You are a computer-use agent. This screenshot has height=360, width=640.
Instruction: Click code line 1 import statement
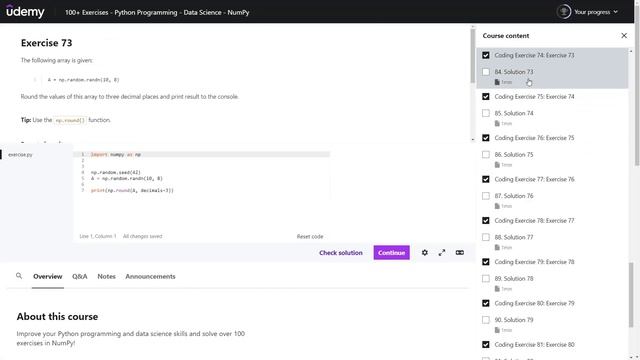click(116, 155)
